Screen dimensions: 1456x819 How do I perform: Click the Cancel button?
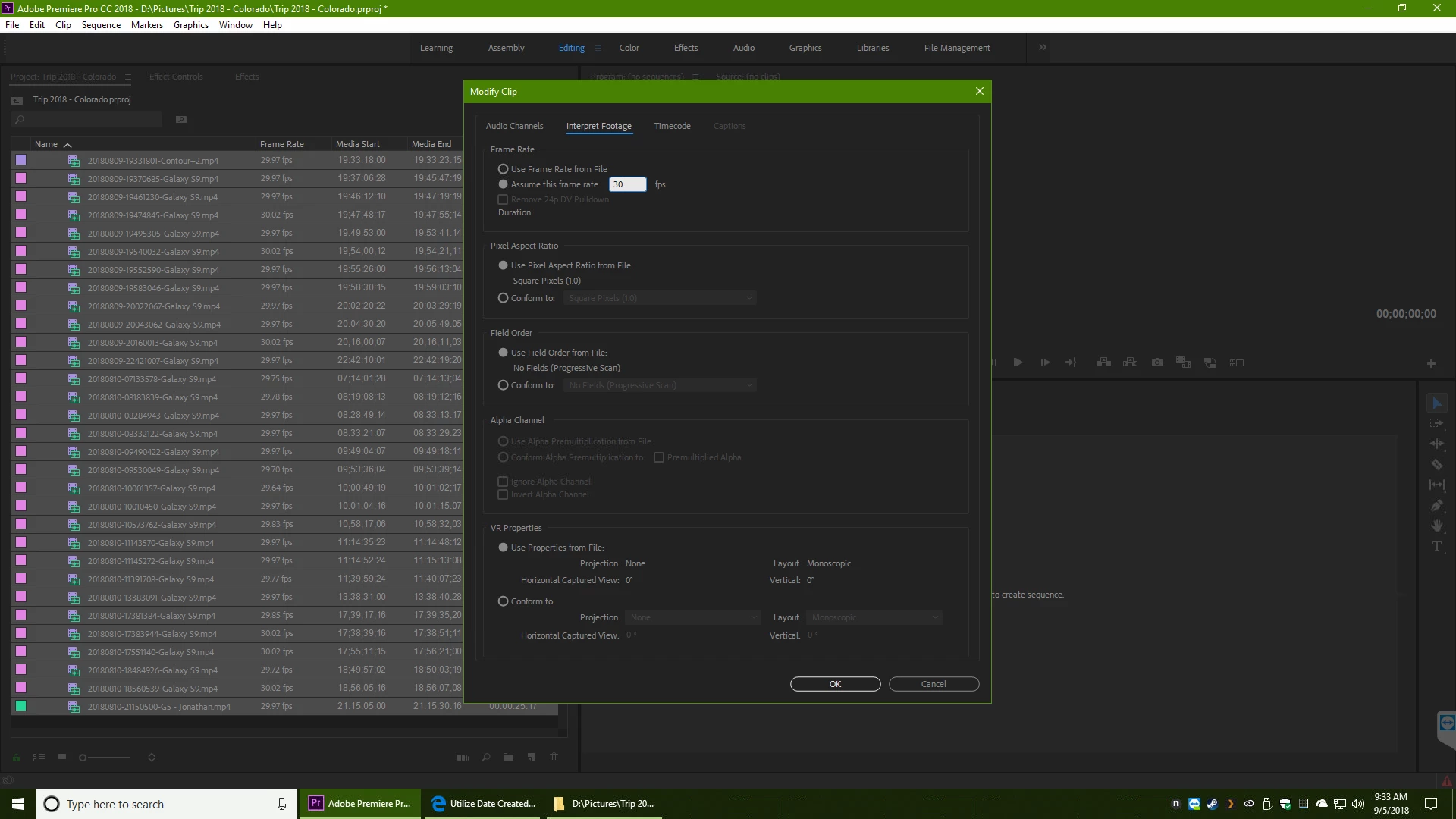(x=934, y=684)
